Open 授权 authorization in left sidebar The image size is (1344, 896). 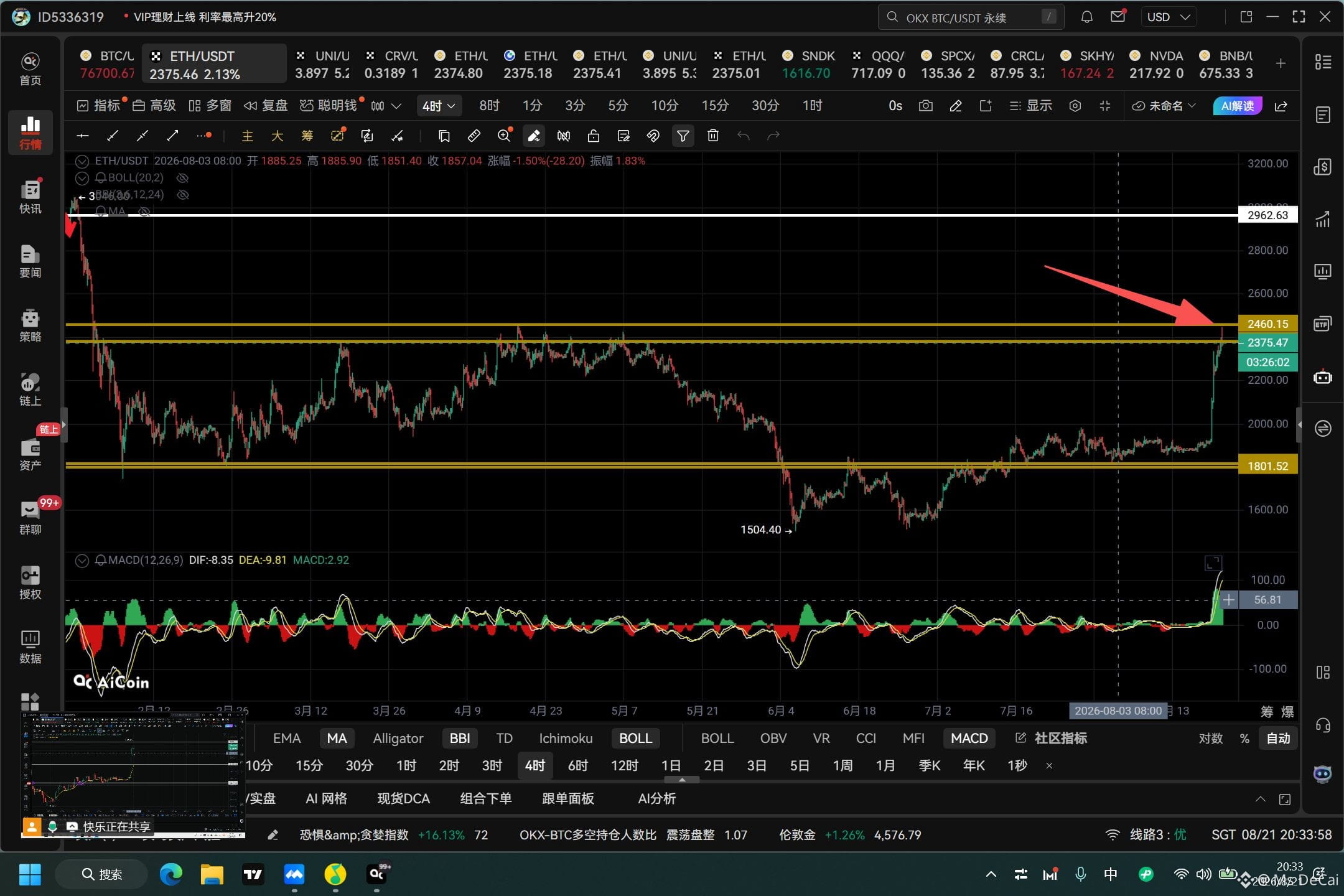30,582
